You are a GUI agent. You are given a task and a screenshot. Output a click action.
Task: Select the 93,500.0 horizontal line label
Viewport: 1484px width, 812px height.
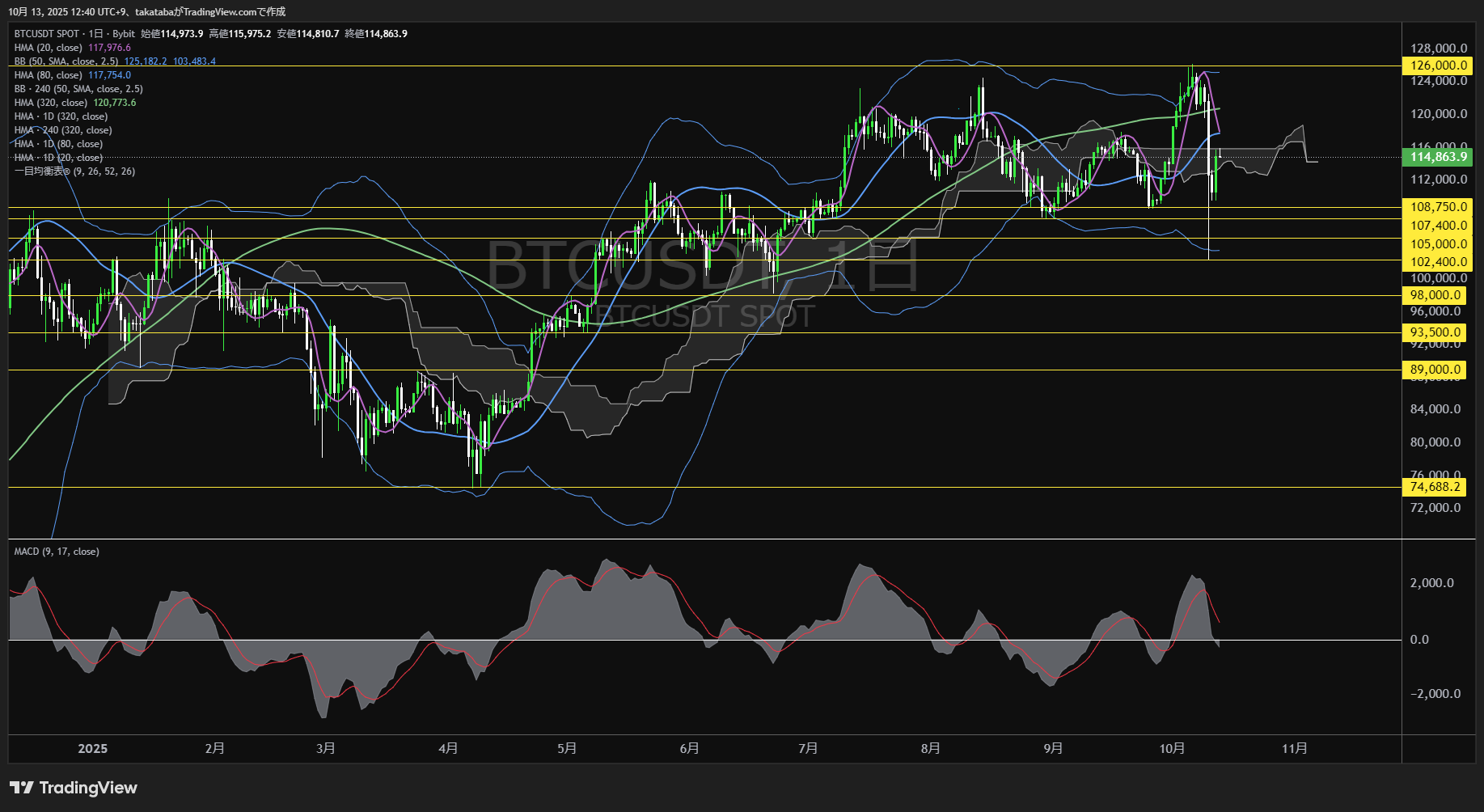click(1435, 332)
